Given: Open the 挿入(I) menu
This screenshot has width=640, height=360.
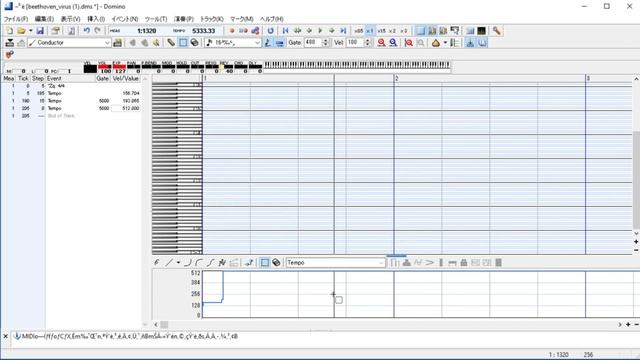Looking at the screenshot, I should [96, 19].
